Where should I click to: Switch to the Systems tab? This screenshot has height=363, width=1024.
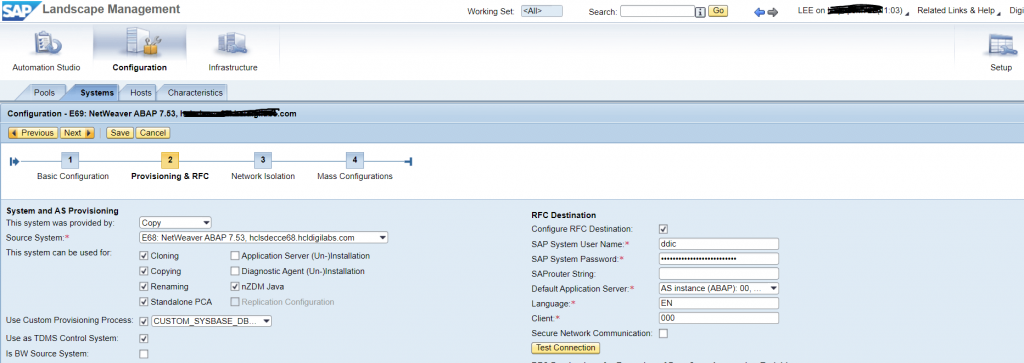97,93
